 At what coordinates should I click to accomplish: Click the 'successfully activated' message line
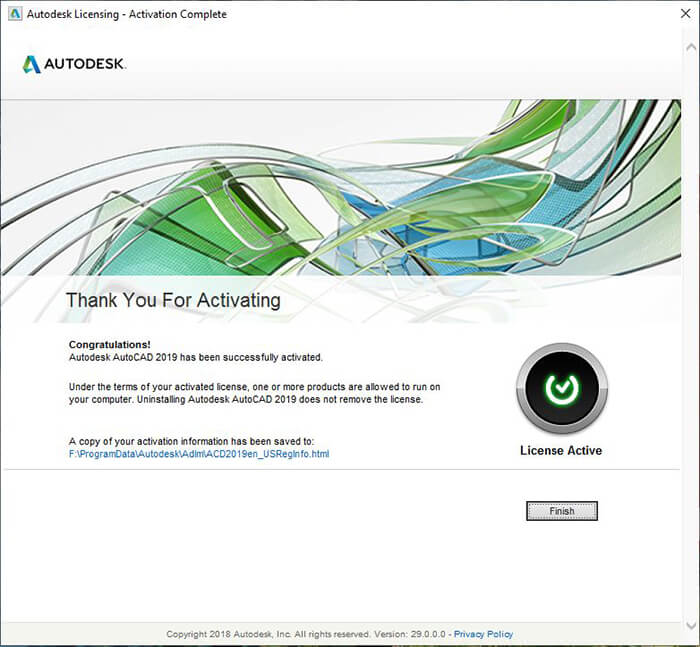[x=196, y=357]
